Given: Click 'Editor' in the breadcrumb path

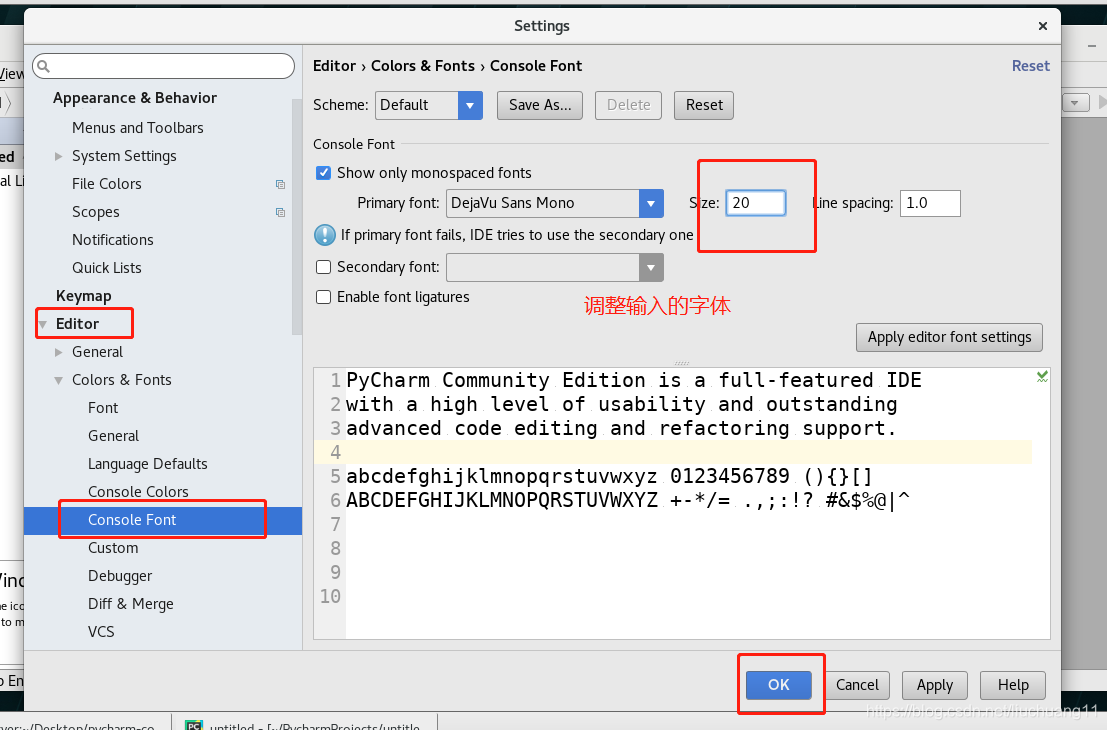Looking at the screenshot, I should point(335,66).
